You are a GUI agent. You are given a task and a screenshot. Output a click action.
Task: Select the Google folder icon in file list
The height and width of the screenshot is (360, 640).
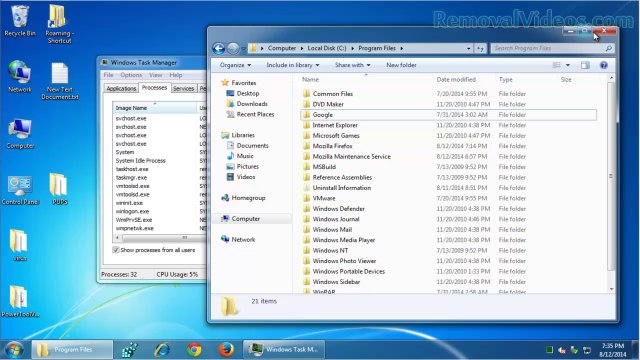pos(307,115)
